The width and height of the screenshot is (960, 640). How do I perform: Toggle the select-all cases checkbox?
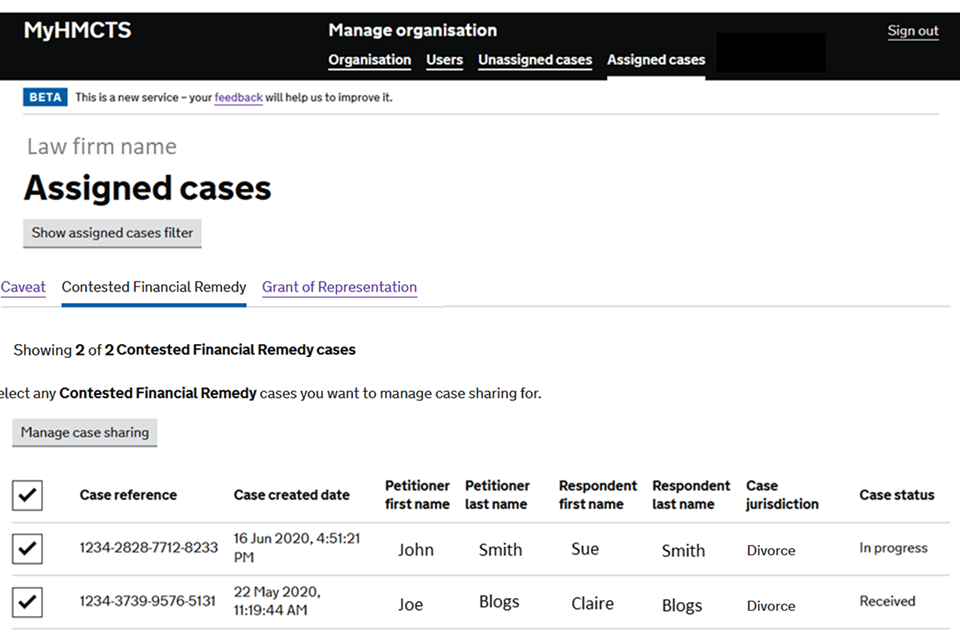pyautogui.click(x=28, y=494)
